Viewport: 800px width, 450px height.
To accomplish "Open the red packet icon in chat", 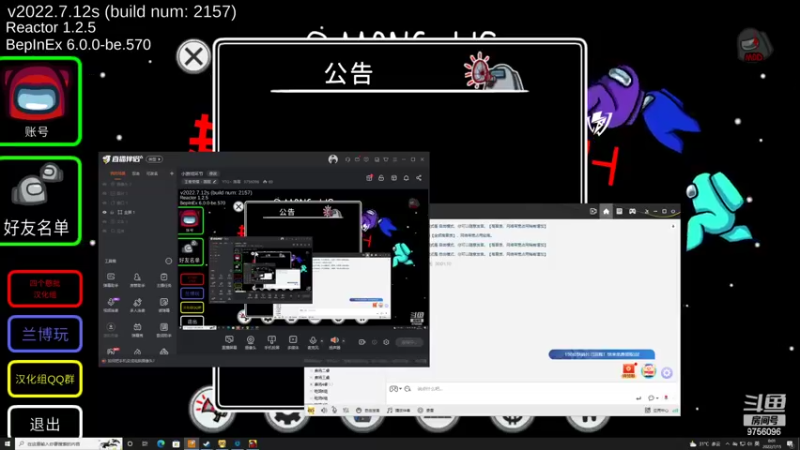I will (x=629, y=370).
